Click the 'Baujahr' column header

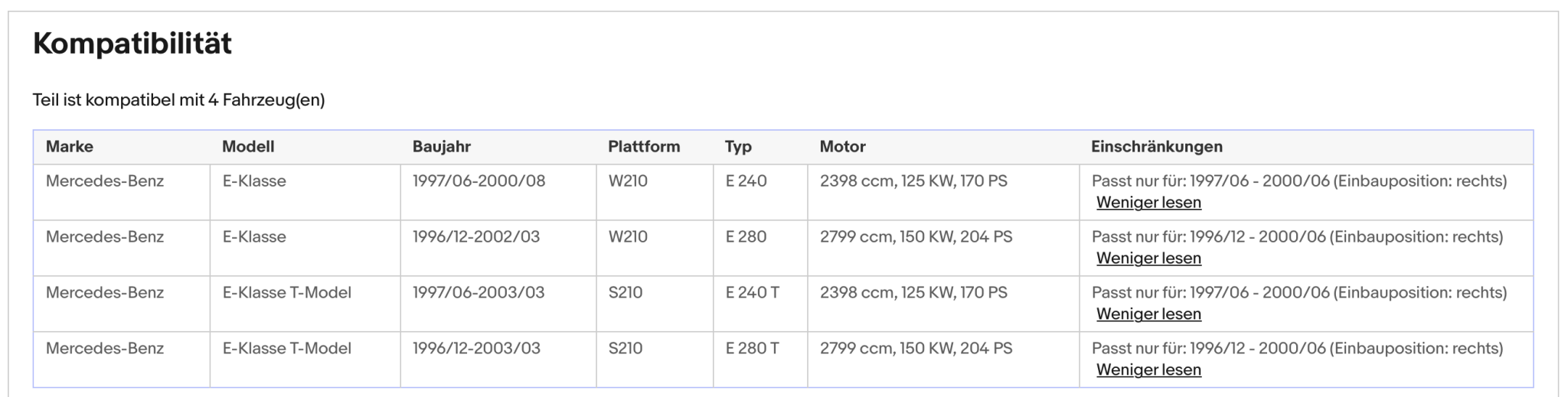(442, 147)
